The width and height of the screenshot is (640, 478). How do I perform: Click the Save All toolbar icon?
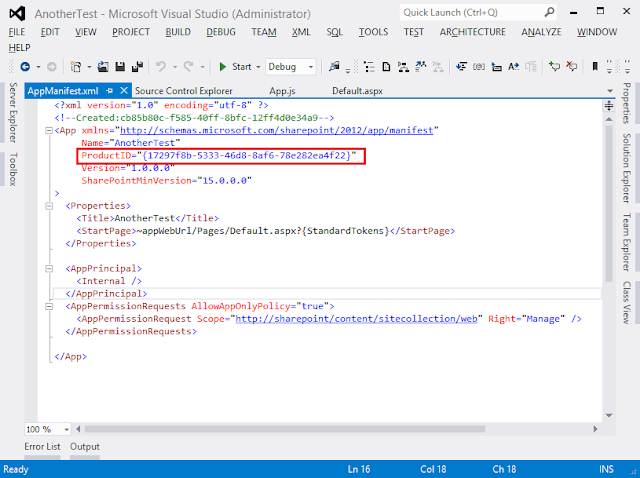[137, 67]
